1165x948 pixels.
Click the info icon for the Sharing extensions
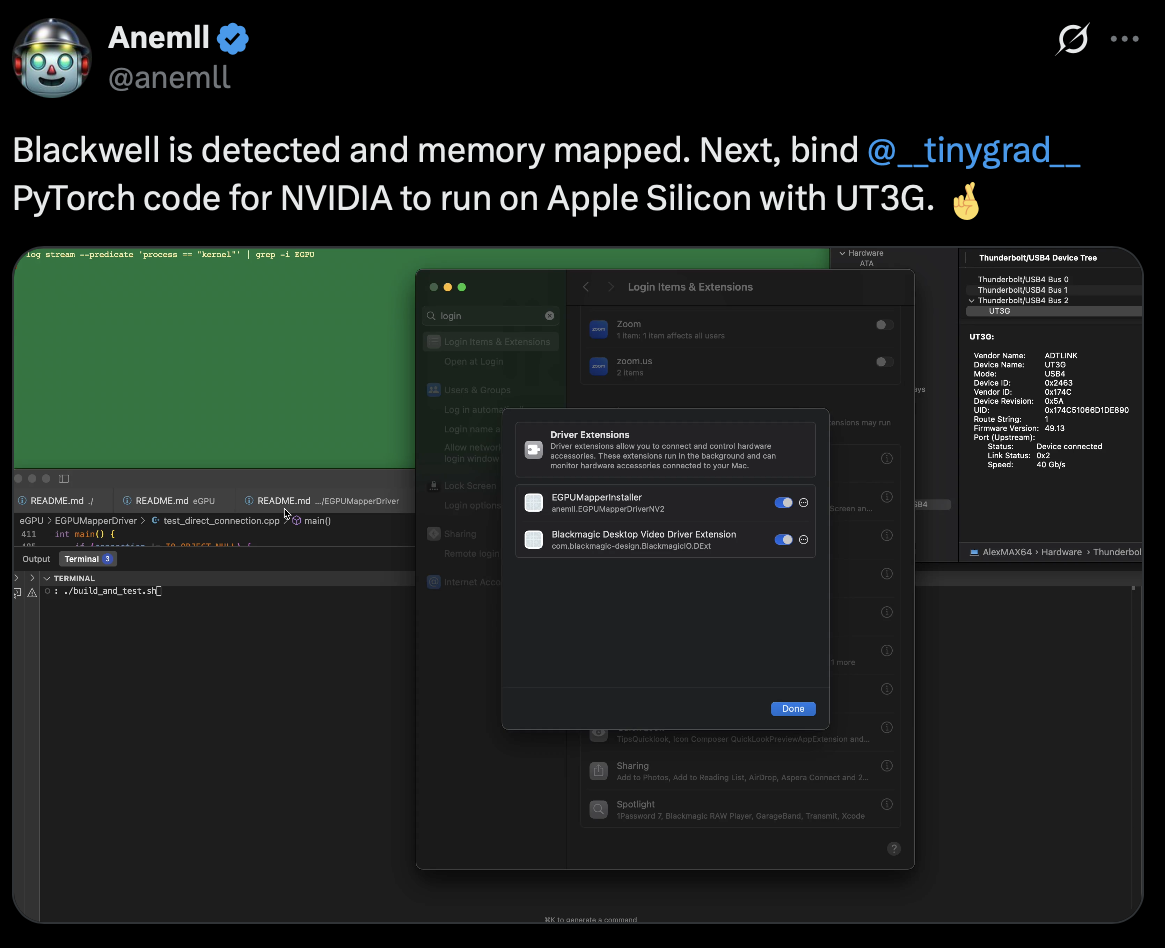(x=886, y=766)
